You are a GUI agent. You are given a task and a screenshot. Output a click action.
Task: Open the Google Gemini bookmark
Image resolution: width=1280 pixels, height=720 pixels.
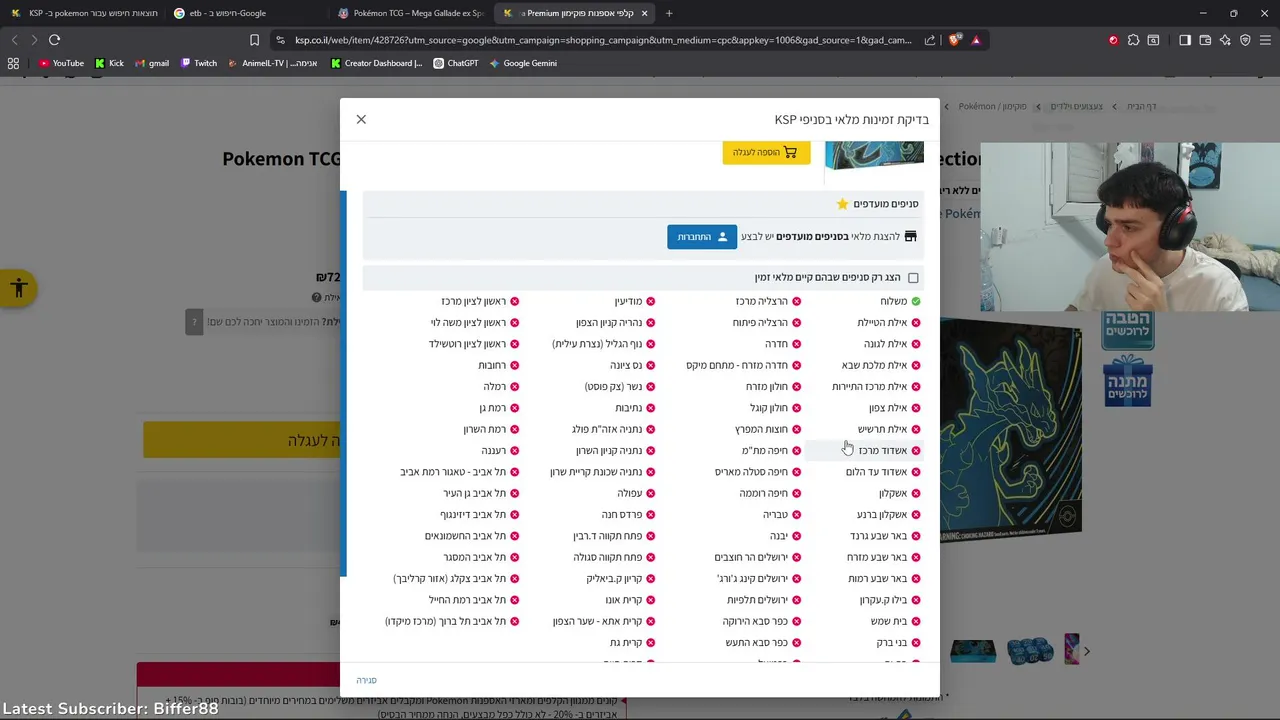[x=522, y=63]
